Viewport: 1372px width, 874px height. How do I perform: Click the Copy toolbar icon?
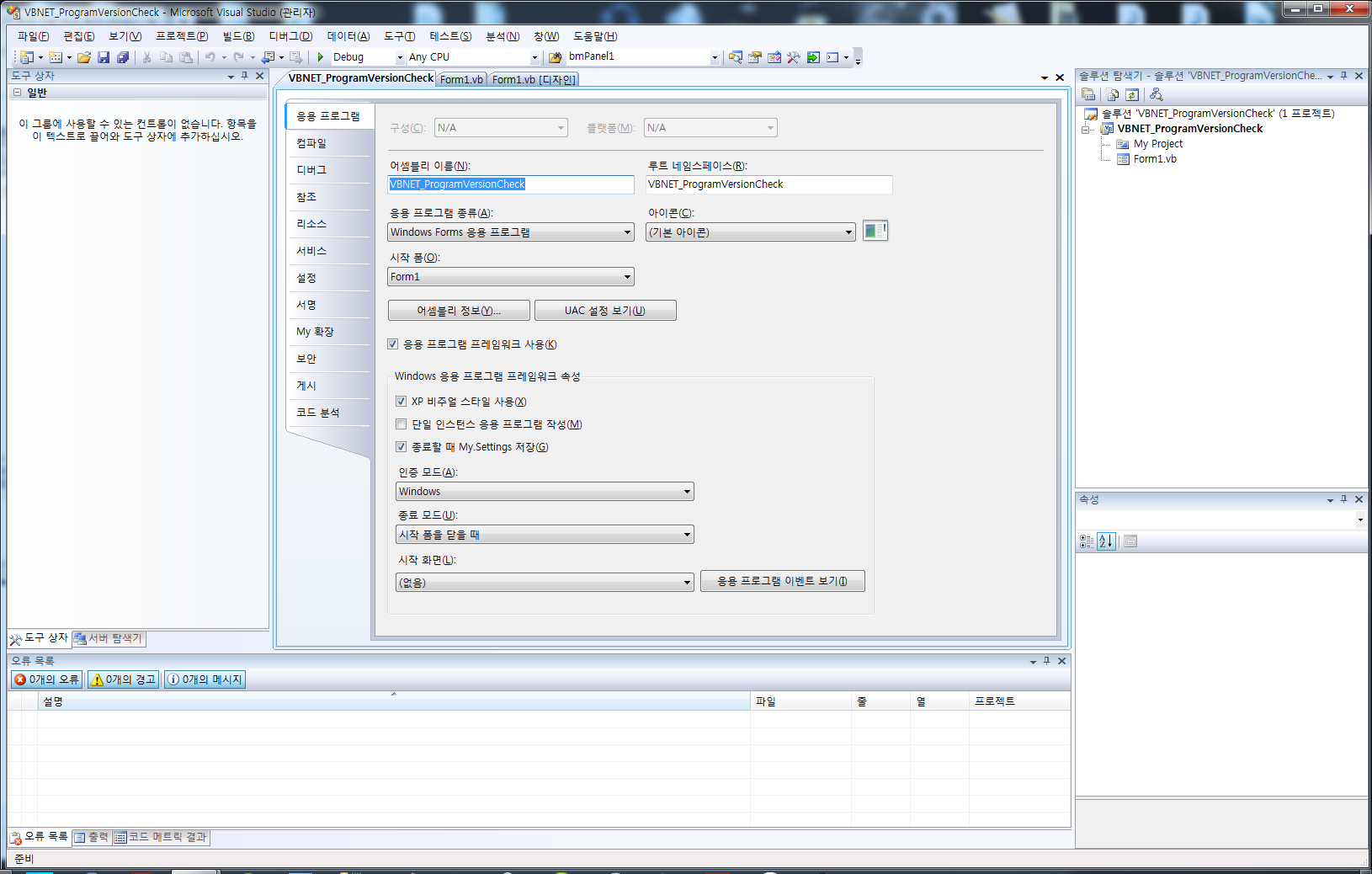166,57
